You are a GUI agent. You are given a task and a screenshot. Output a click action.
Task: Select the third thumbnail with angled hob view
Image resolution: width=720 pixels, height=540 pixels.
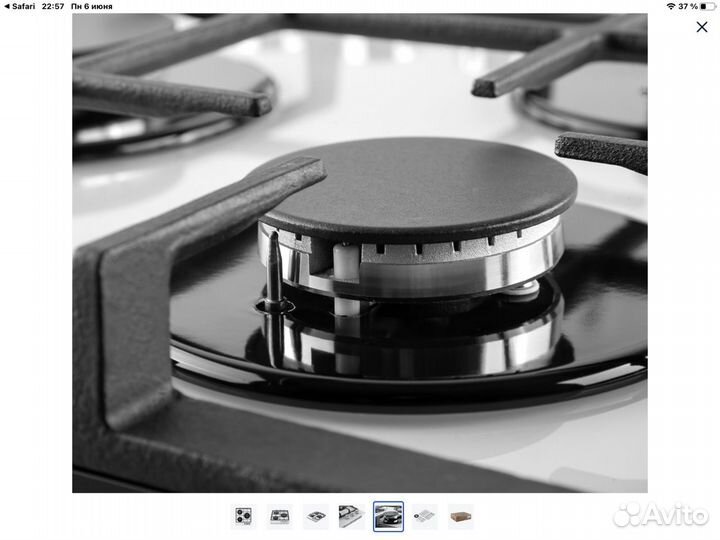317,516
